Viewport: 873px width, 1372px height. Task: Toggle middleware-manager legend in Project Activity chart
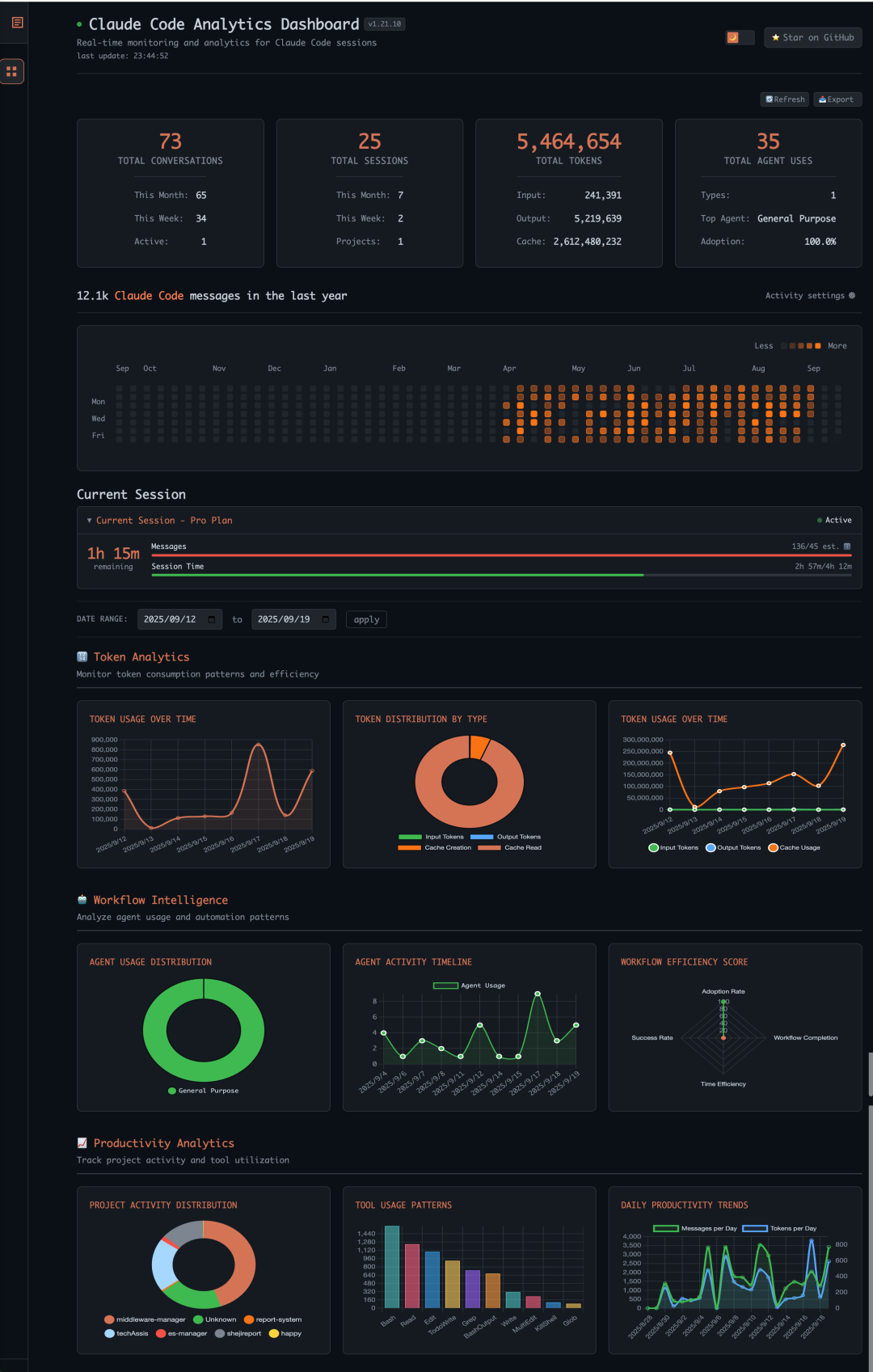[145, 1319]
